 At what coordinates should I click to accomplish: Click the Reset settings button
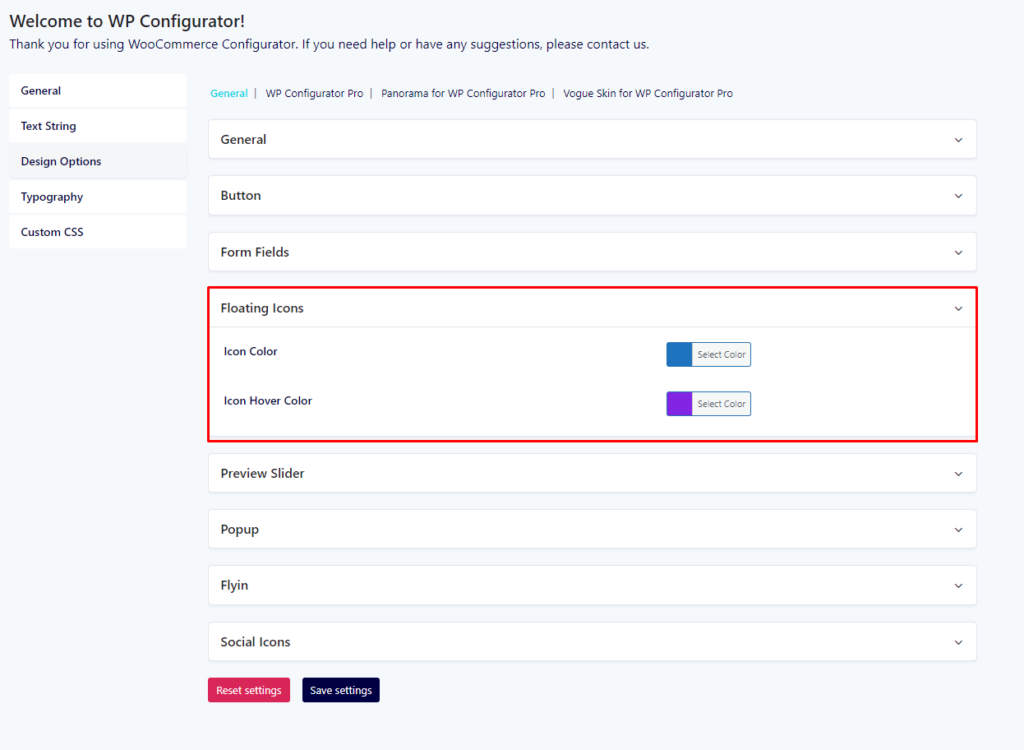[249, 690]
